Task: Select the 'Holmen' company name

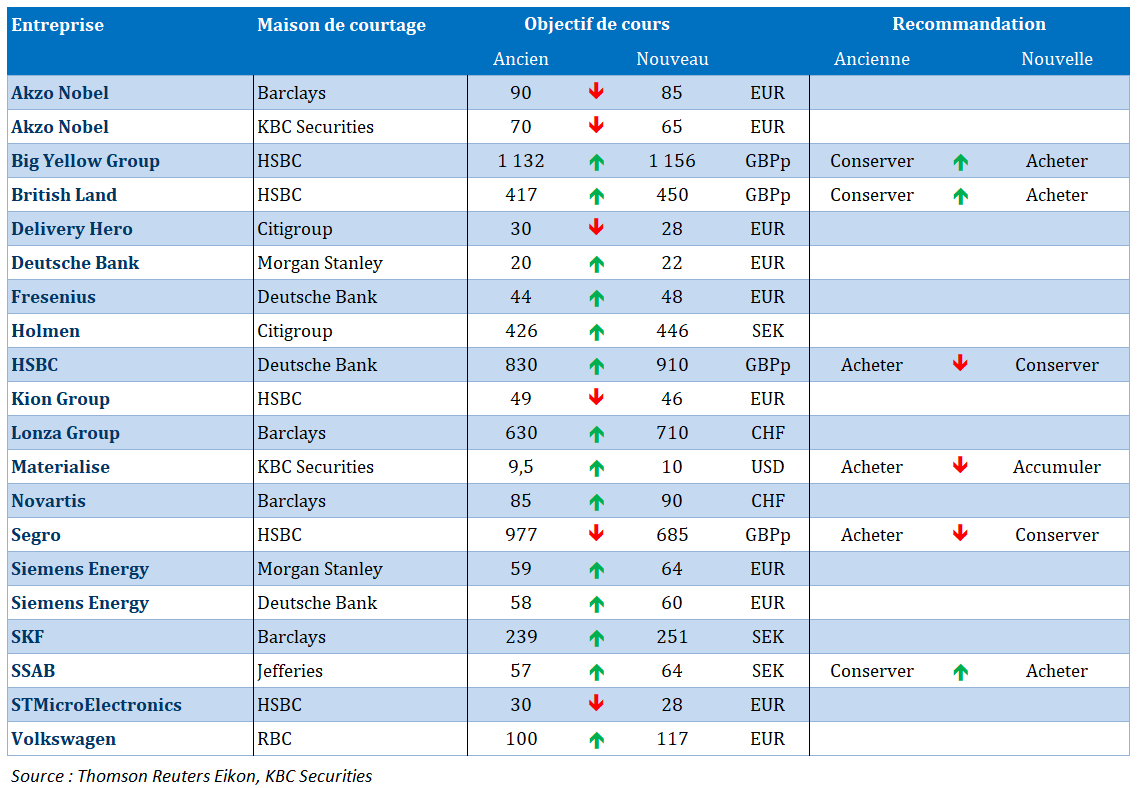Action: (45, 331)
